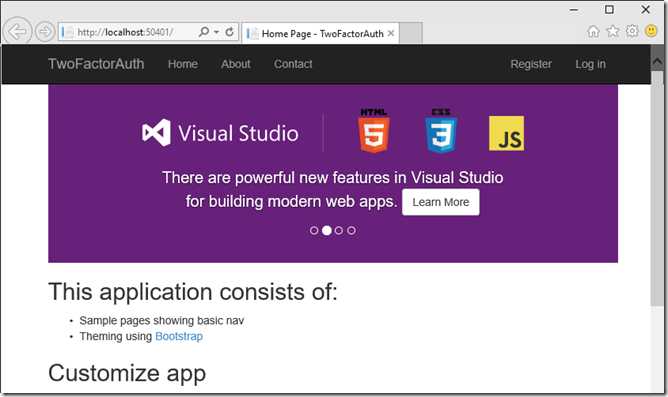Maximize the browser window

[x=610, y=9]
